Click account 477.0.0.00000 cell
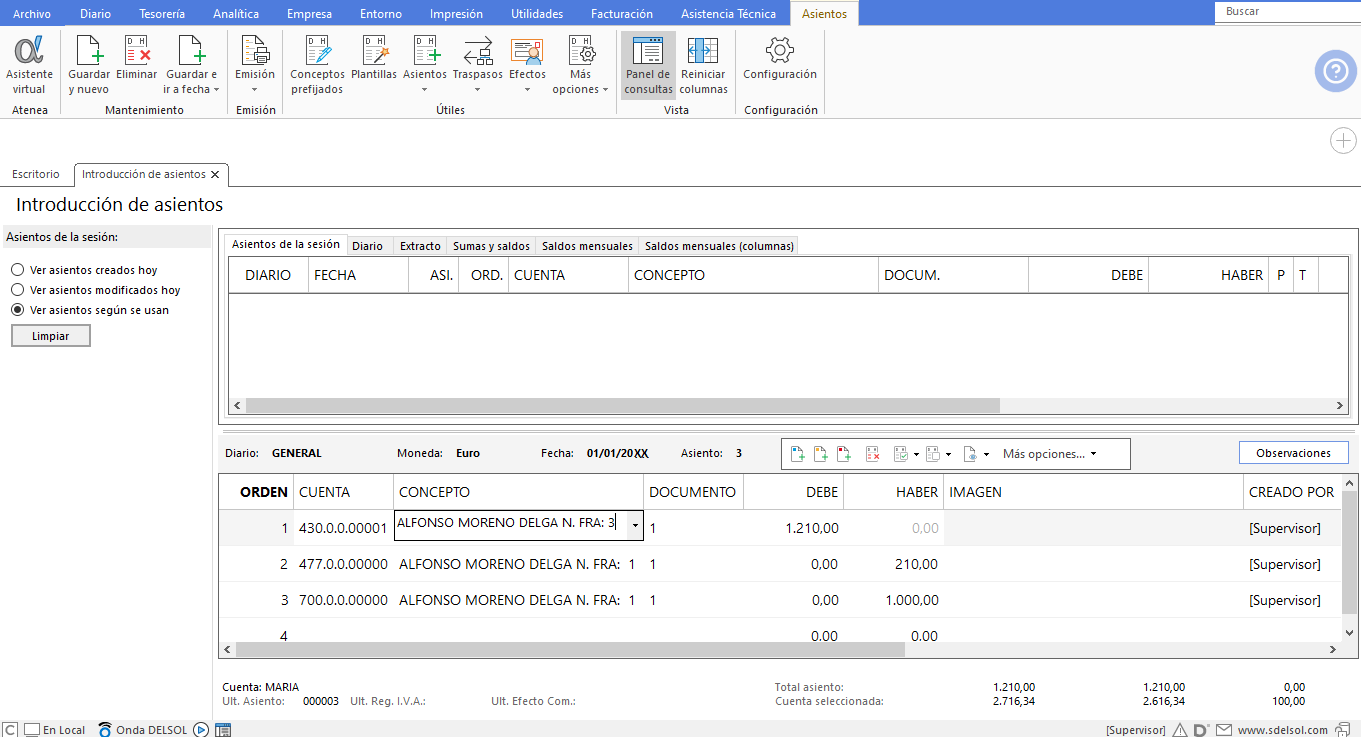Screen dimensions: 1361x737 pyautogui.click(x=343, y=564)
